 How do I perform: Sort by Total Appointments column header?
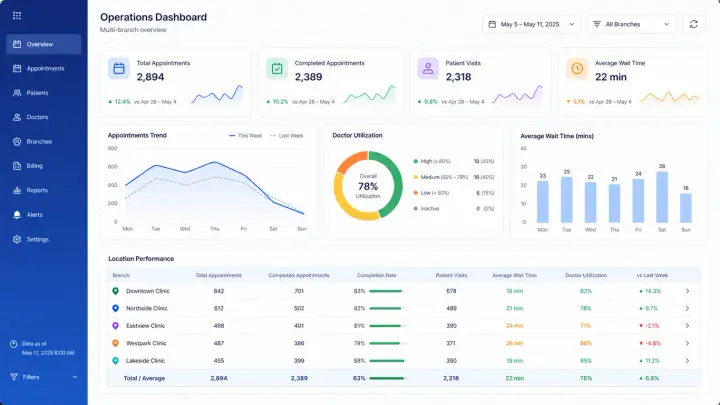tap(219, 276)
